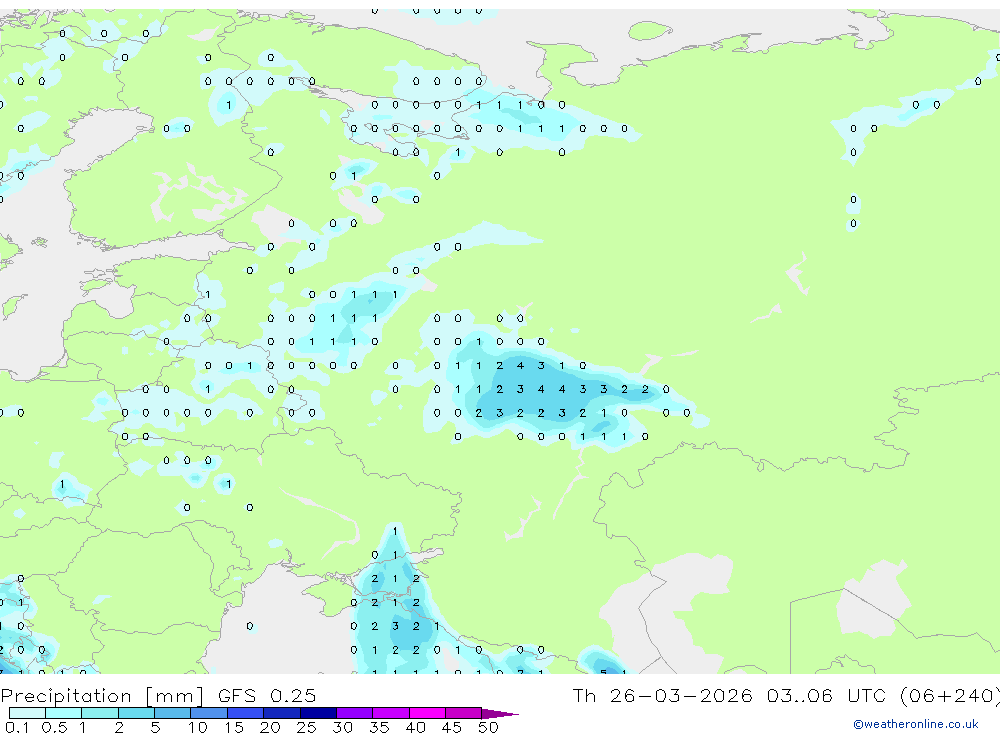Select the 35–40 mm purple legend swatch

pos(391,713)
